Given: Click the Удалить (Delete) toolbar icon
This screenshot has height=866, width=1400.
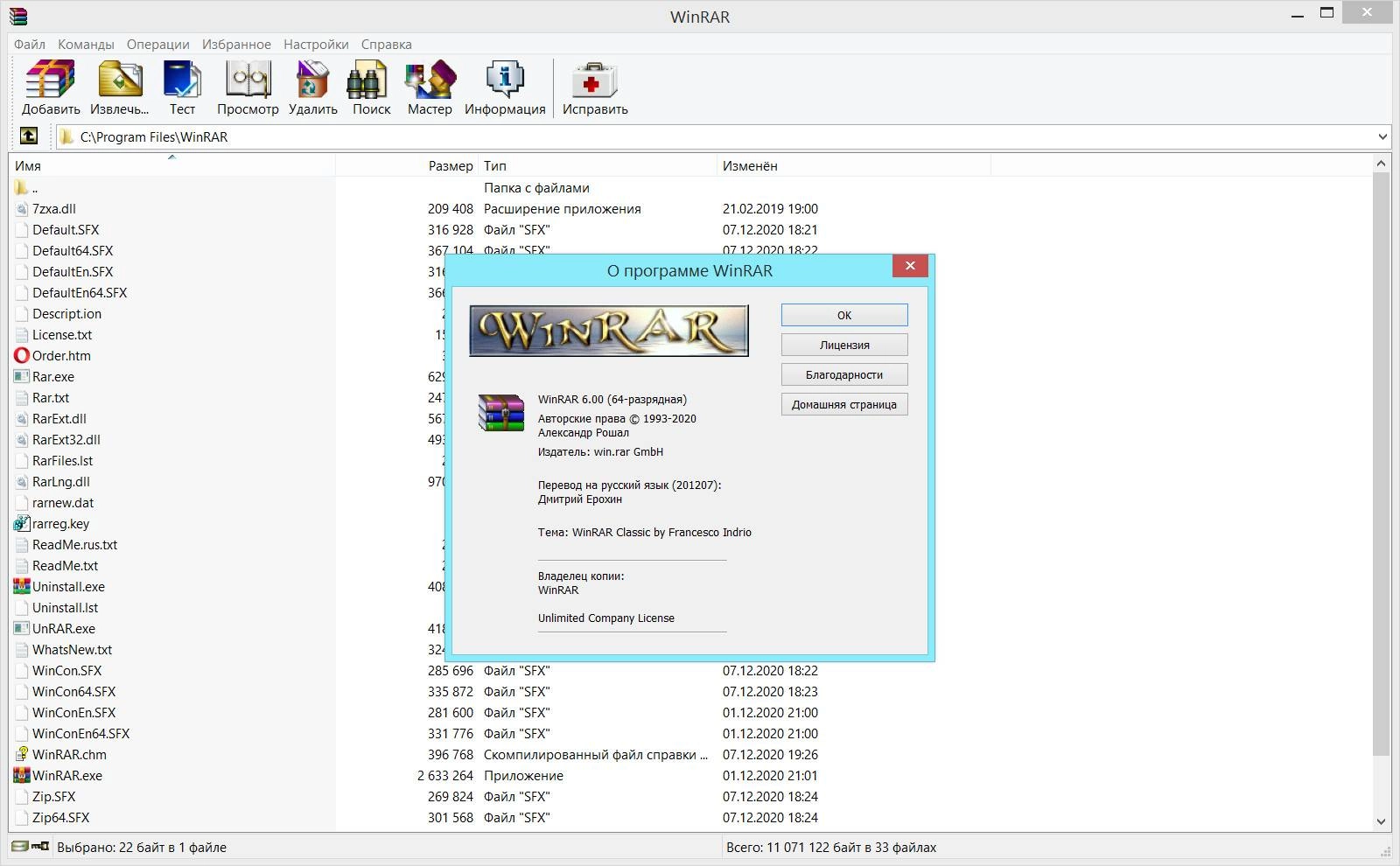Looking at the screenshot, I should 312,80.
